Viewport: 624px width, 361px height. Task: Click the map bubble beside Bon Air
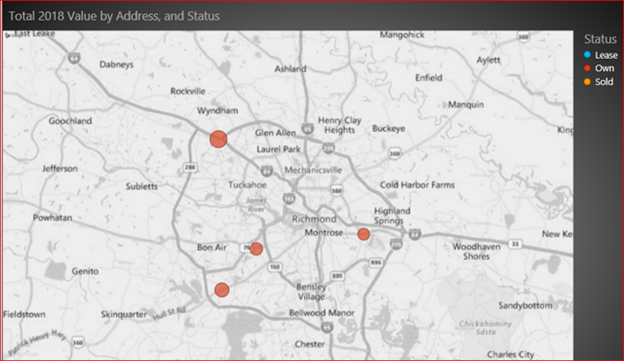click(x=256, y=249)
